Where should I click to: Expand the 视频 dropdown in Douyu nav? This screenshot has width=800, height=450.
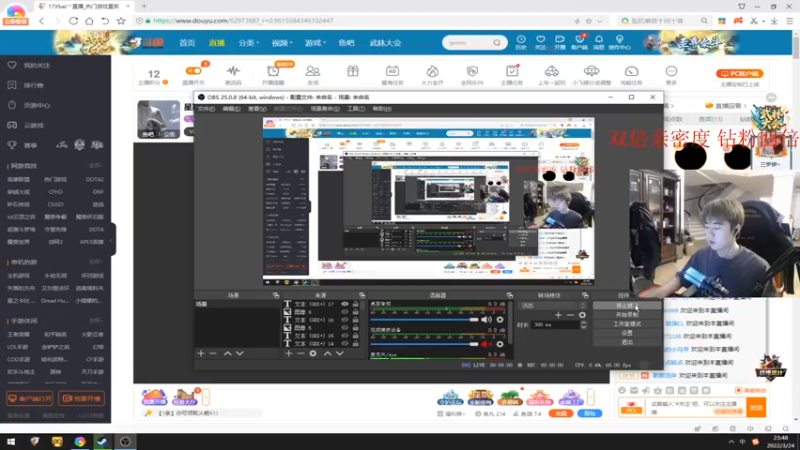coord(282,43)
